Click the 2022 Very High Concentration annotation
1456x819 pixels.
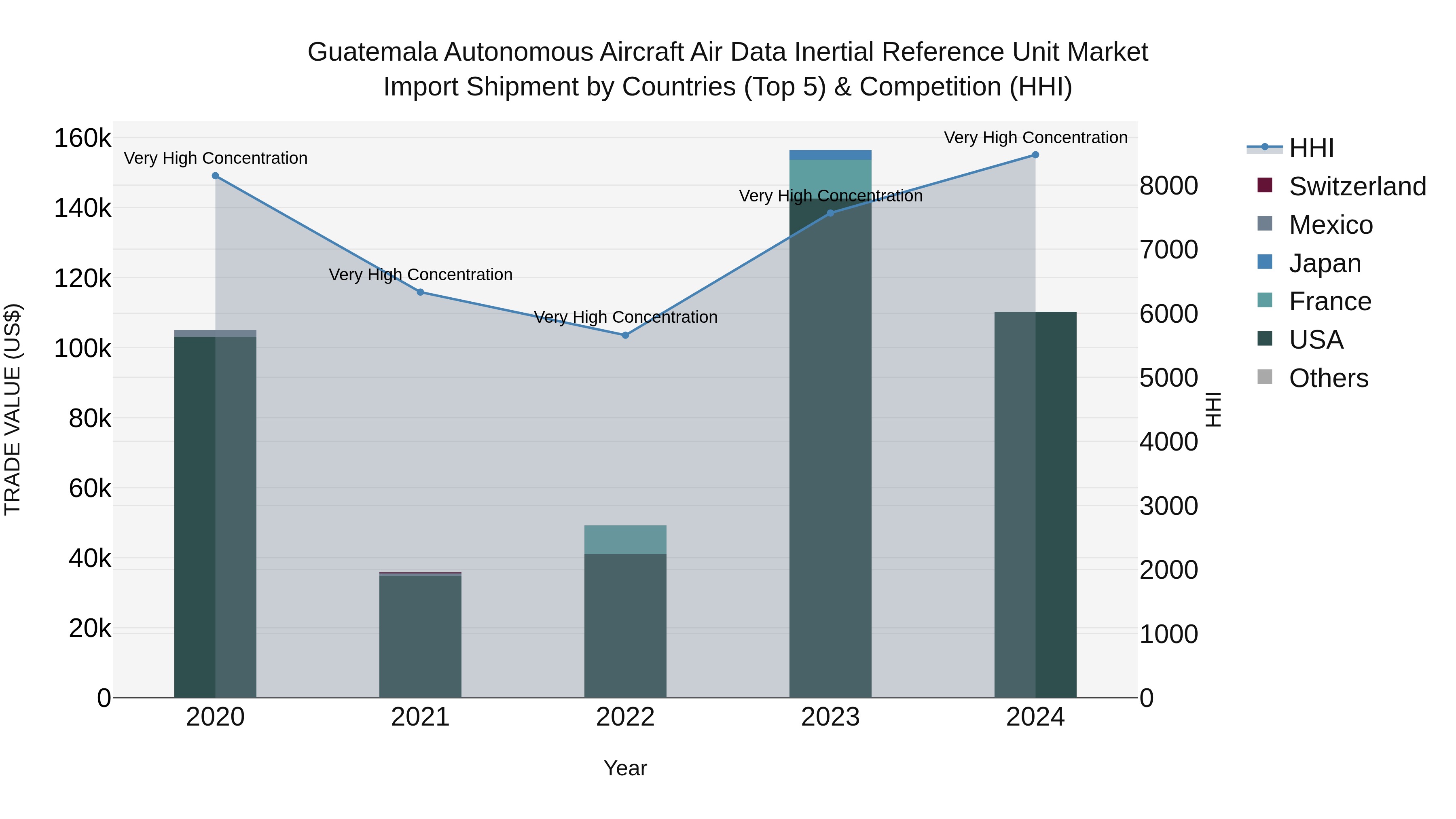[626, 317]
